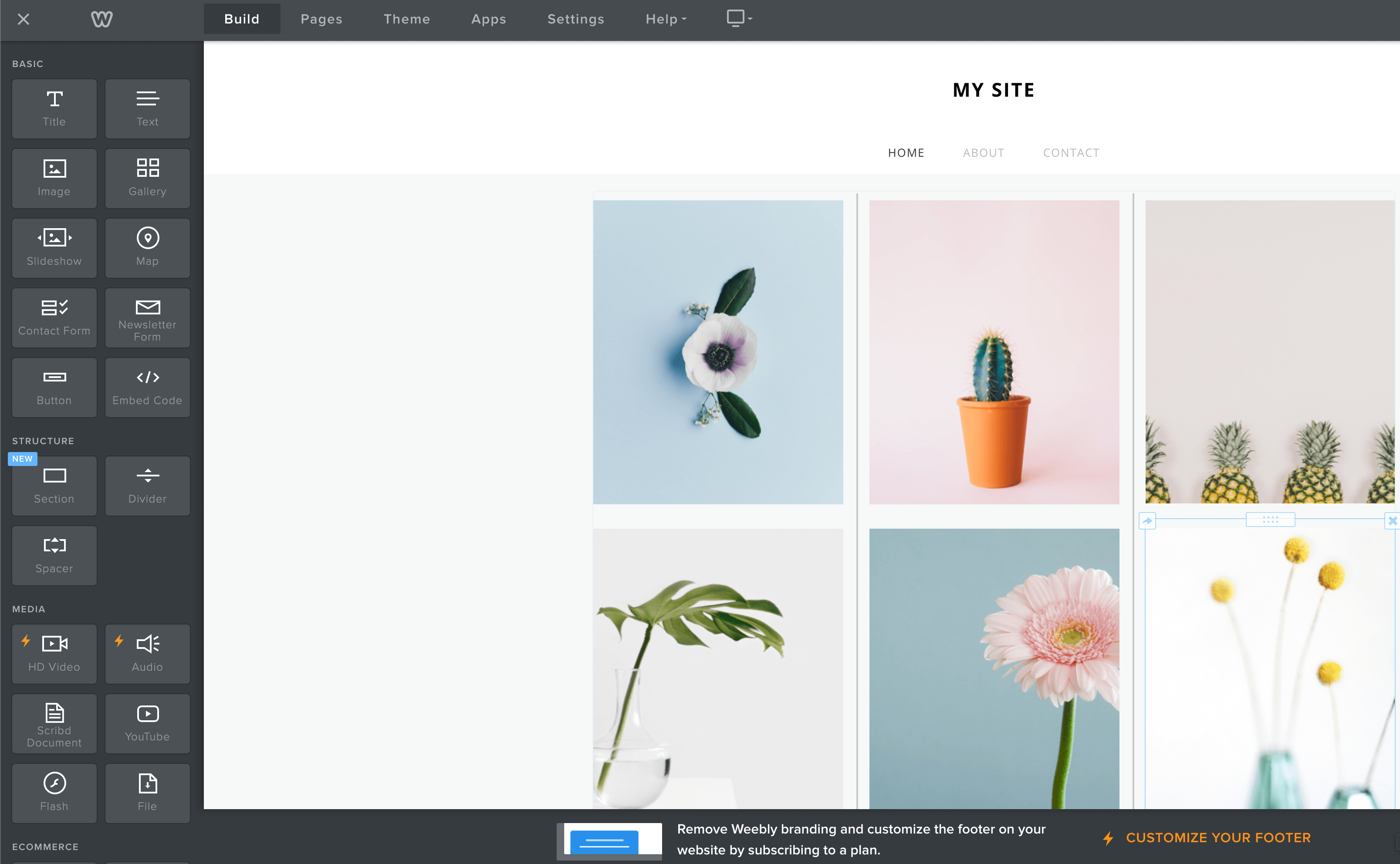Image resolution: width=1400 pixels, height=864 pixels.
Task: Select the Newsletter Form element tool
Action: (147, 317)
